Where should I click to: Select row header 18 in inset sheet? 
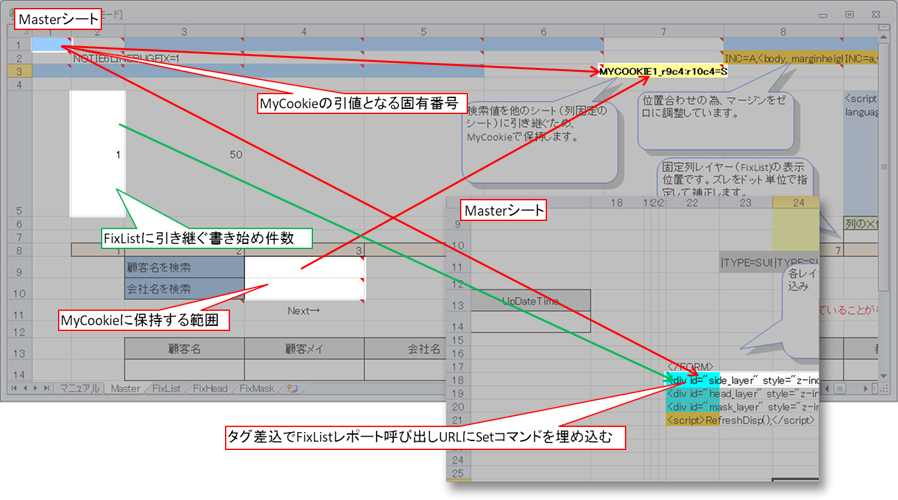[x=458, y=380]
